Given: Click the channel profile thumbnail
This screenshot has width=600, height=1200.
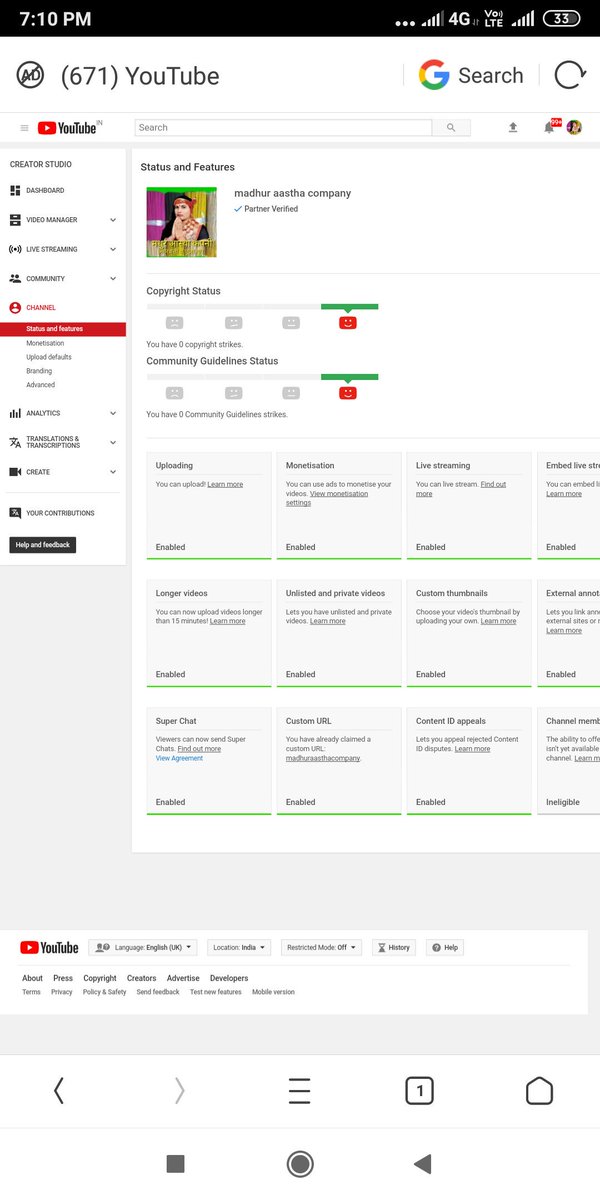Looking at the screenshot, I should (x=181, y=222).
